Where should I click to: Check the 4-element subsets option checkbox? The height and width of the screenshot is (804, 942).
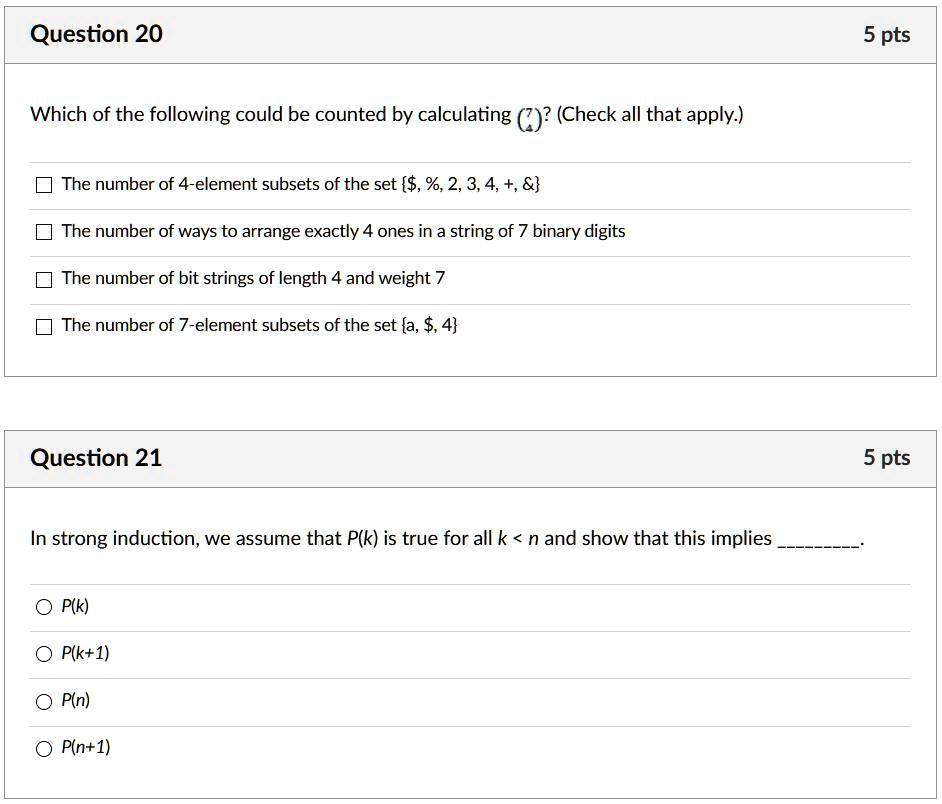[44, 185]
